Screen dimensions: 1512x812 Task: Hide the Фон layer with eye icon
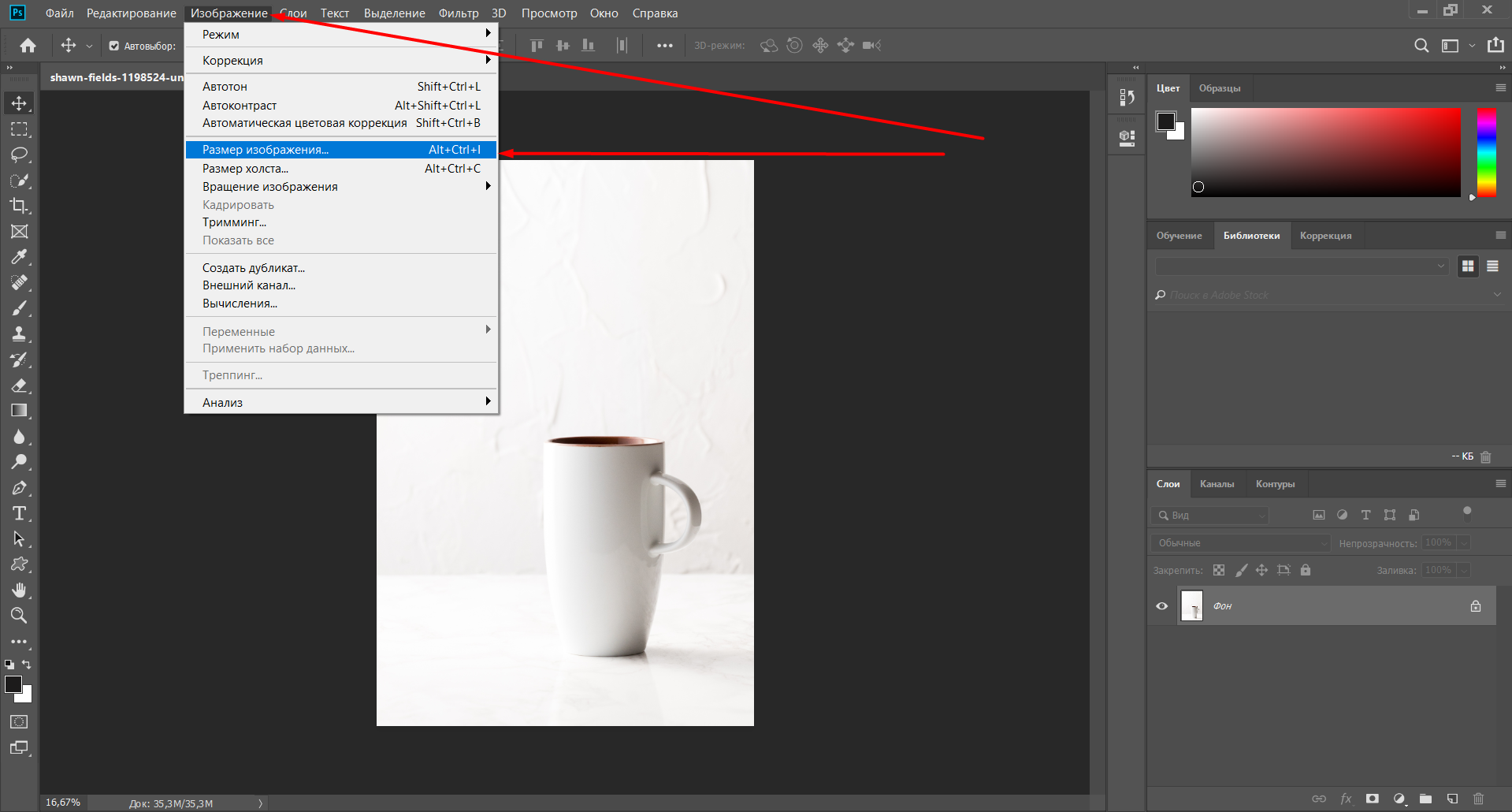point(1161,606)
